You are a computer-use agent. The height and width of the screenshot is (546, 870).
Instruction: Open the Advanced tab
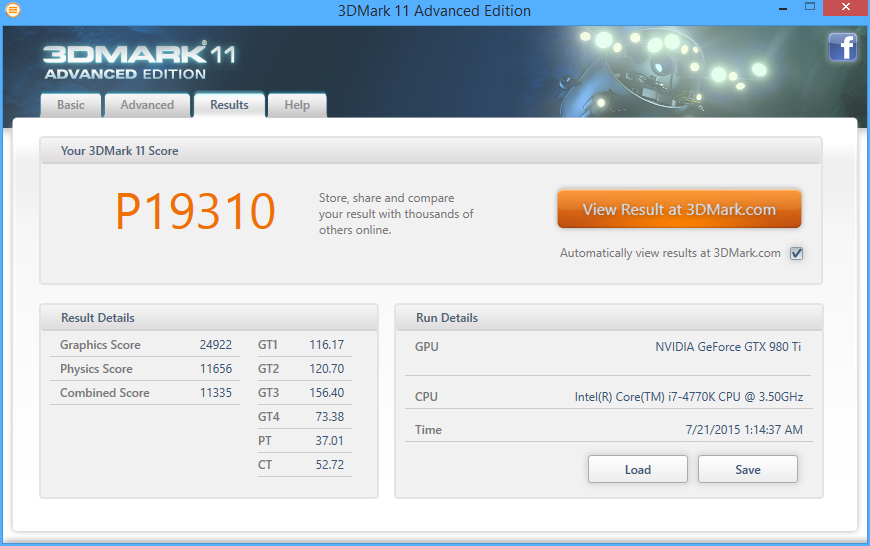(147, 105)
